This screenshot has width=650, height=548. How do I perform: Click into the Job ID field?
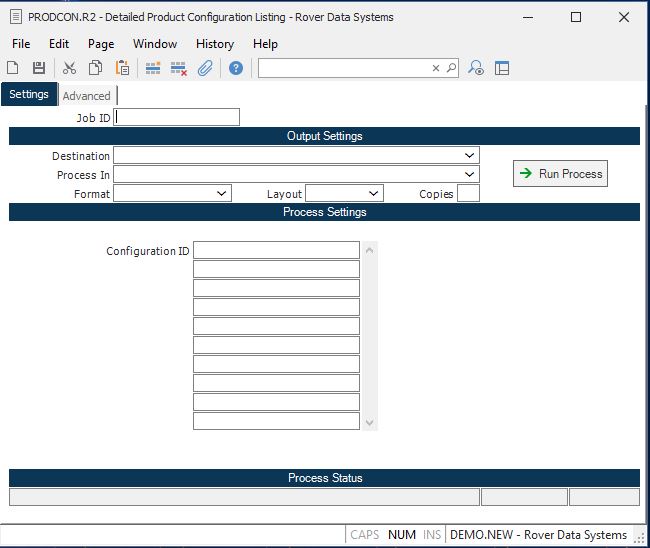[177, 117]
